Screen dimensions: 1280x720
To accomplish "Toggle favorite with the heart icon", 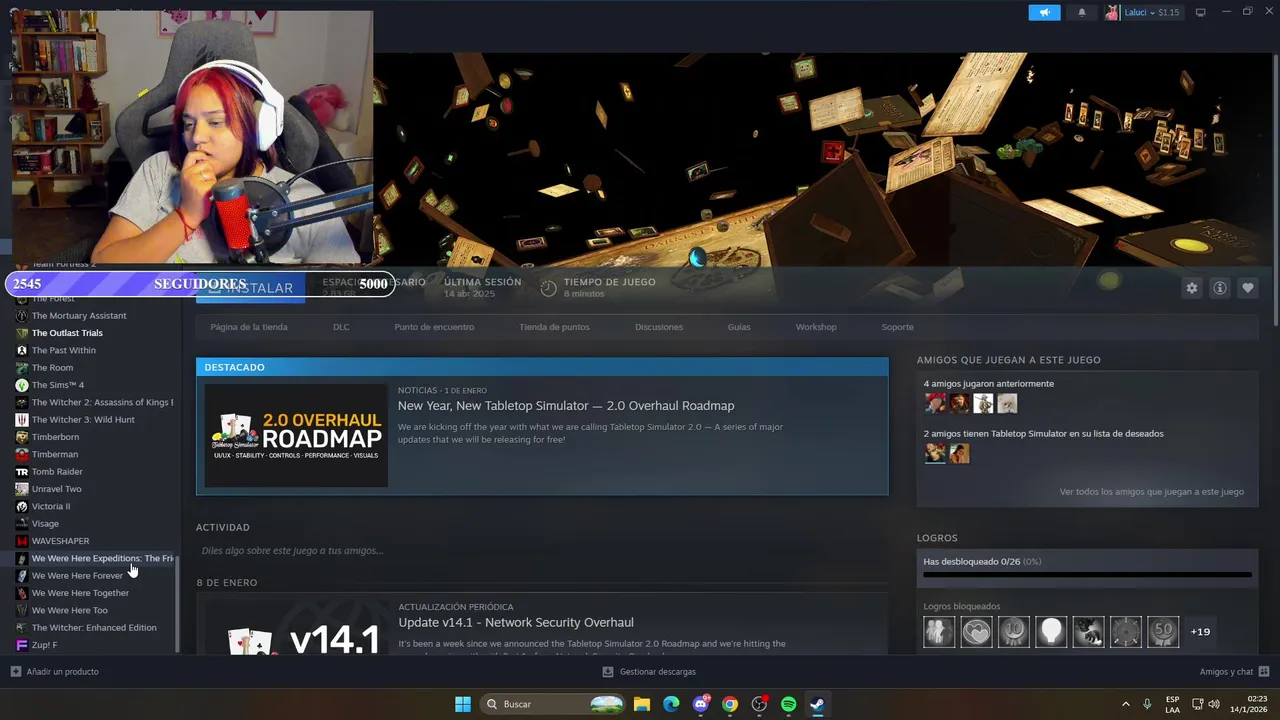I will point(1247,288).
